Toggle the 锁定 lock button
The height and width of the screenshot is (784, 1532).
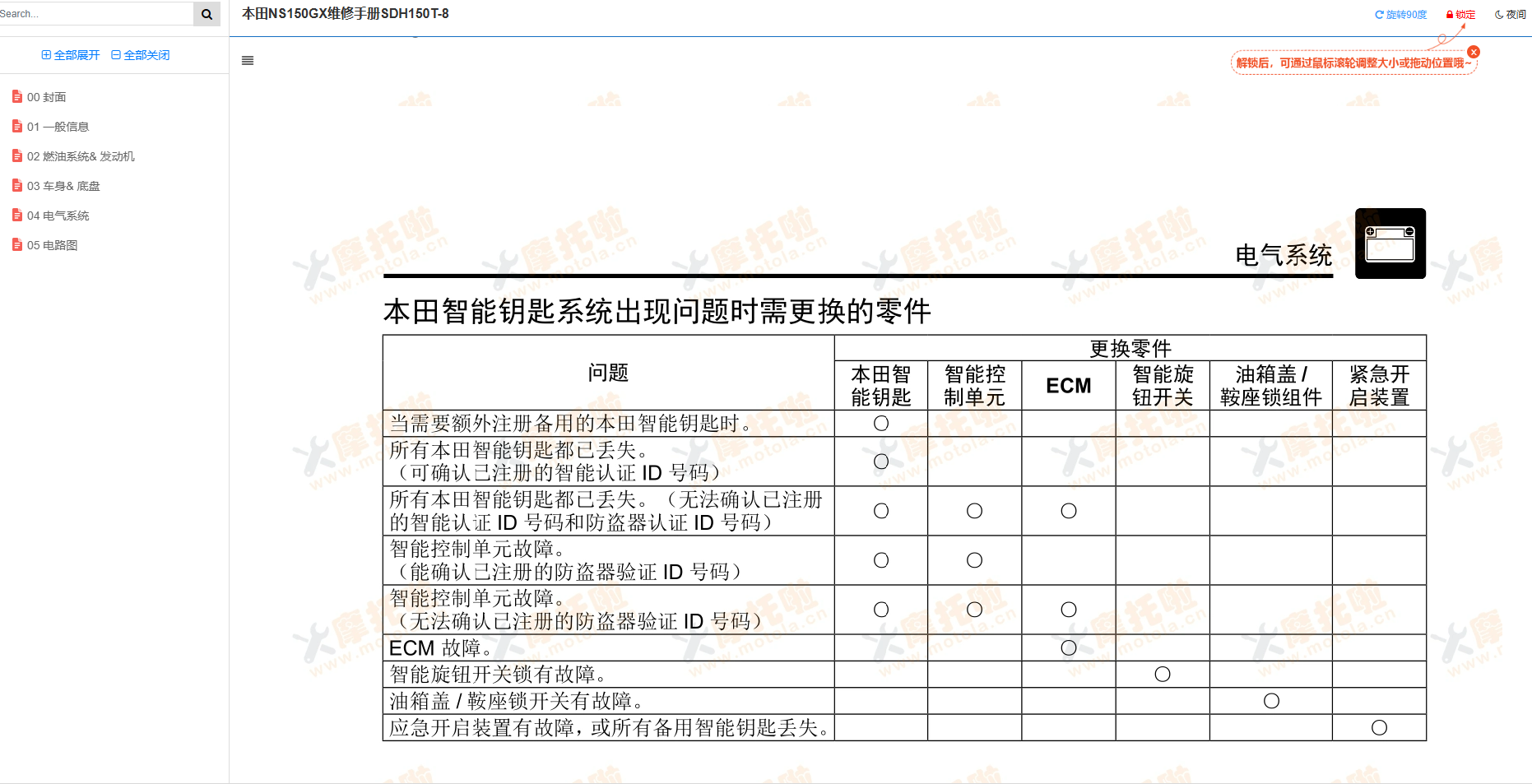coord(1460,15)
